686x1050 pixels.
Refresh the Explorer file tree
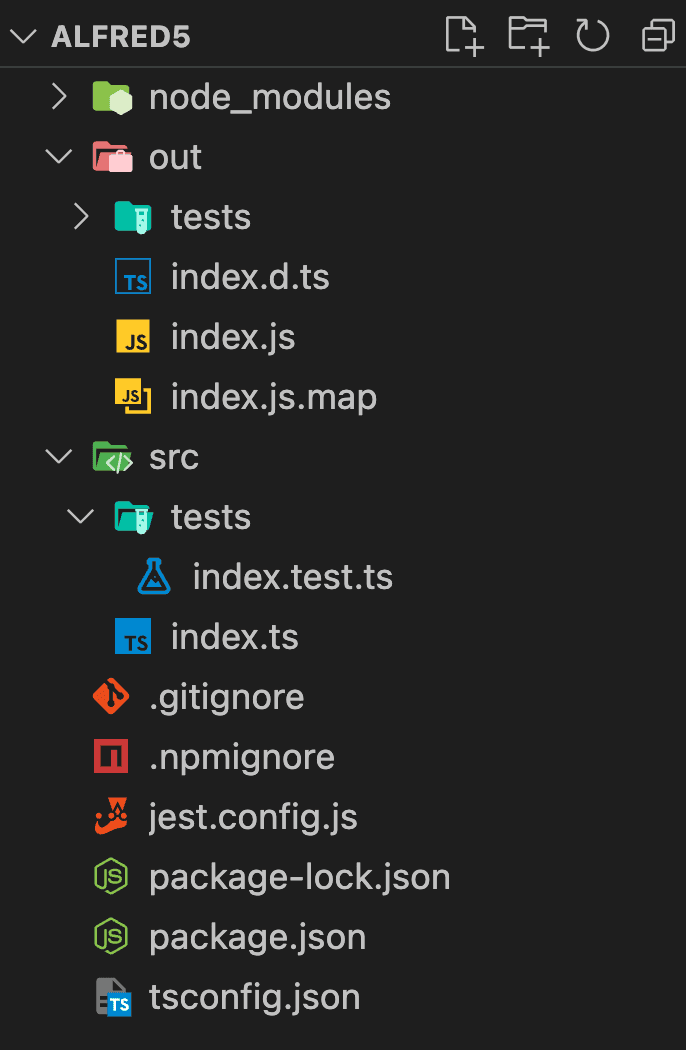(x=593, y=36)
